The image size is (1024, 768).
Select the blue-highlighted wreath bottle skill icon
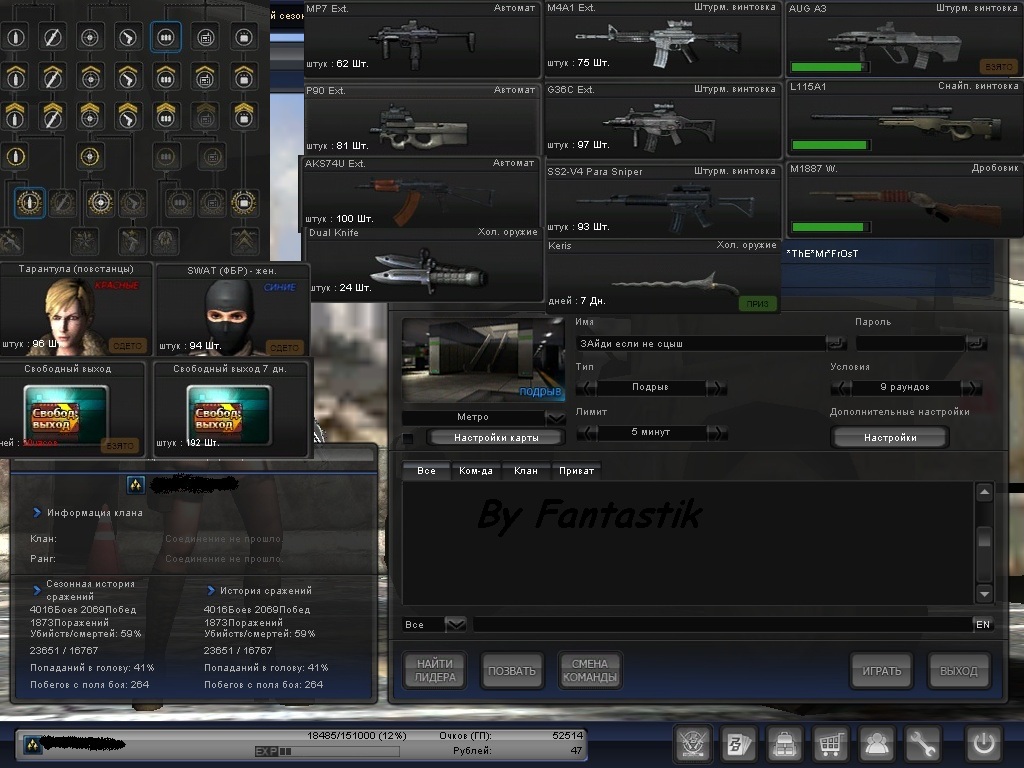(x=29, y=202)
